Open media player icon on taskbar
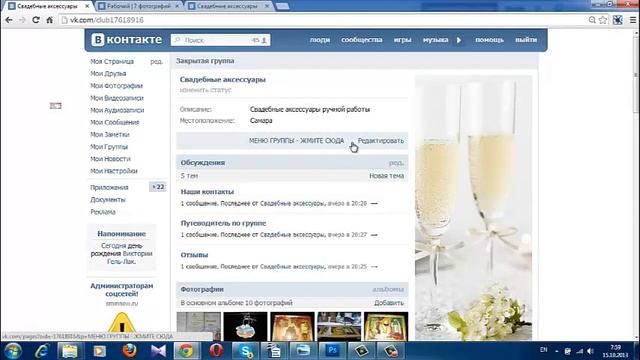The height and width of the screenshot is (360, 640). 100,351
